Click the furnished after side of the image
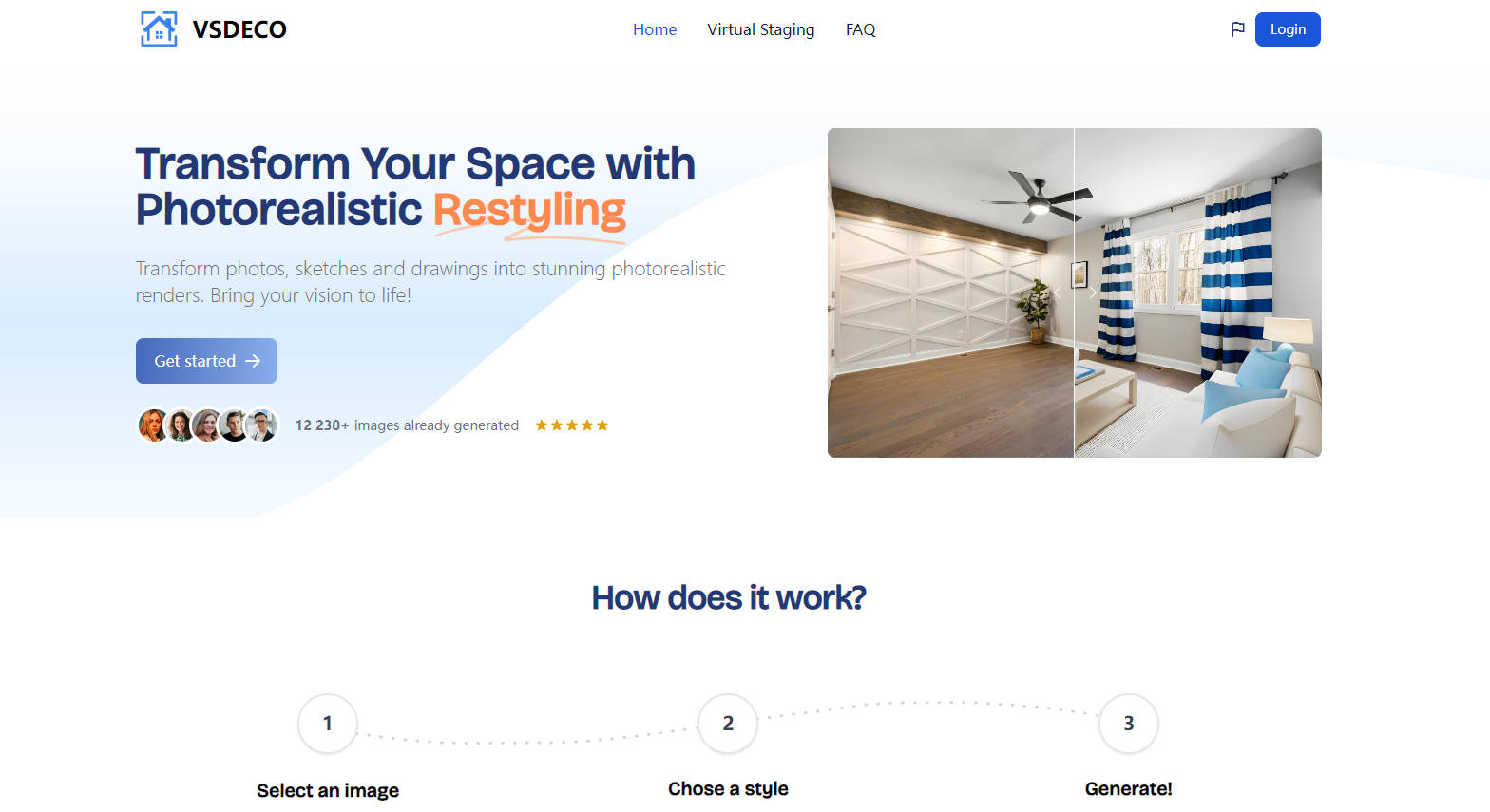The height and width of the screenshot is (812, 1490). 1207,313
